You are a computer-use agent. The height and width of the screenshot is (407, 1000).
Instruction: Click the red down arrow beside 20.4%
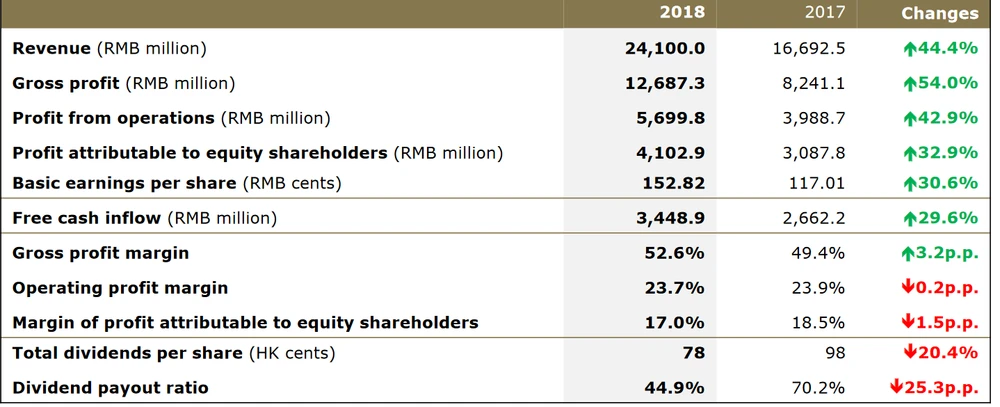pos(910,353)
